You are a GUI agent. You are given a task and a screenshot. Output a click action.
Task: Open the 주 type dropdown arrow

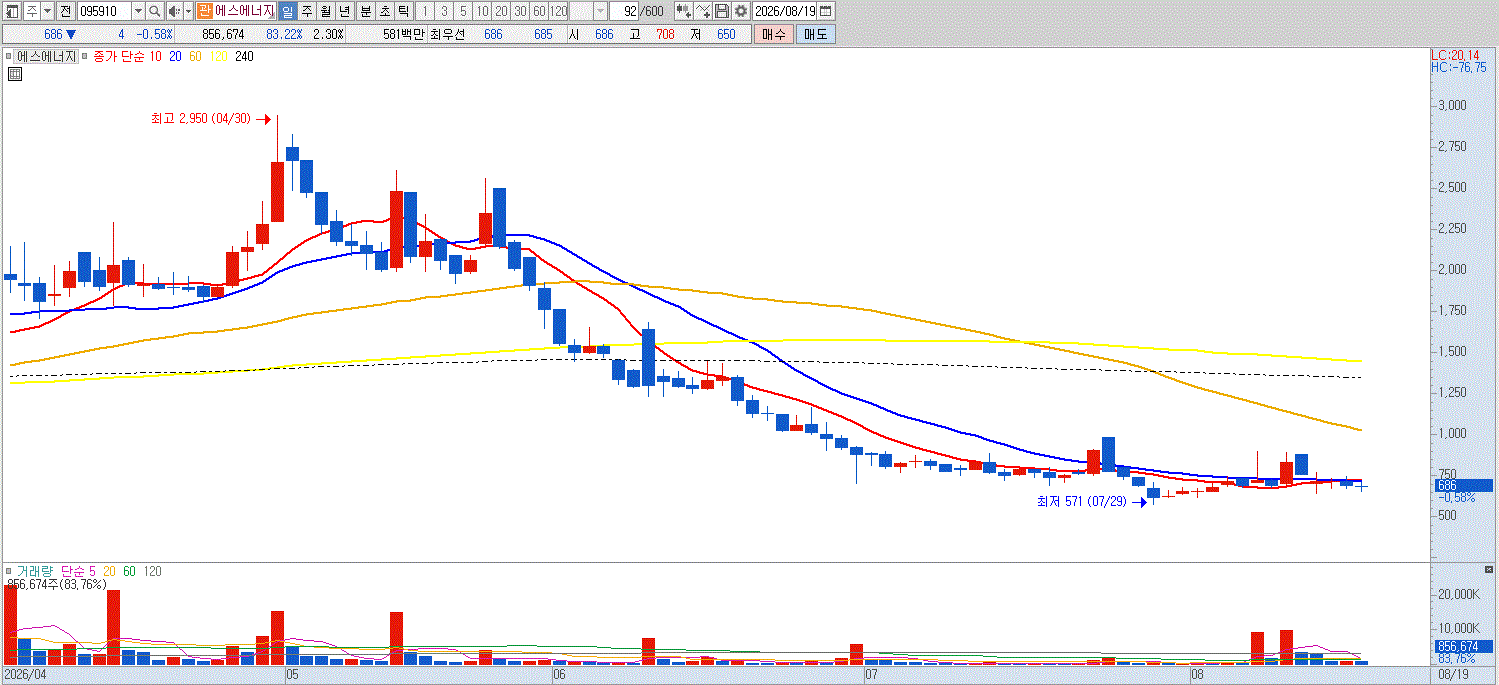pyautogui.click(x=47, y=11)
